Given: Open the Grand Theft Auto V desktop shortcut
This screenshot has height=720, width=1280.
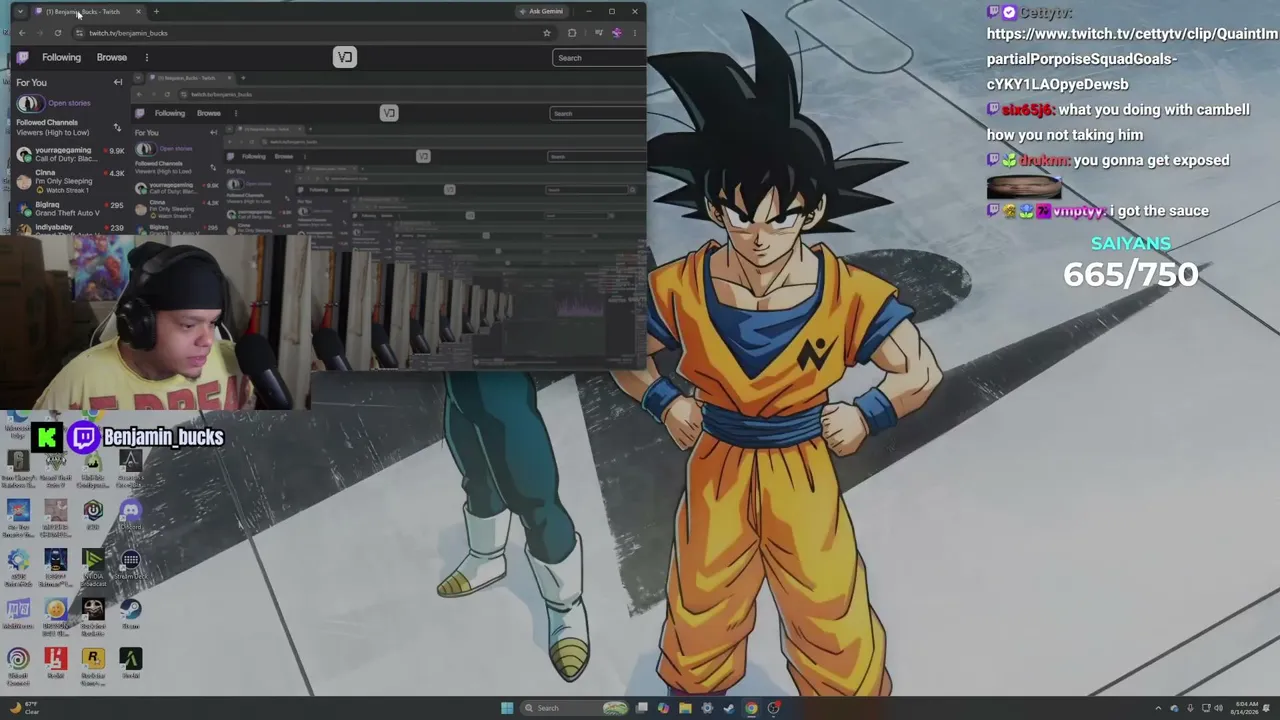Looking at the screenshot, I should click(x=55, y=467).
